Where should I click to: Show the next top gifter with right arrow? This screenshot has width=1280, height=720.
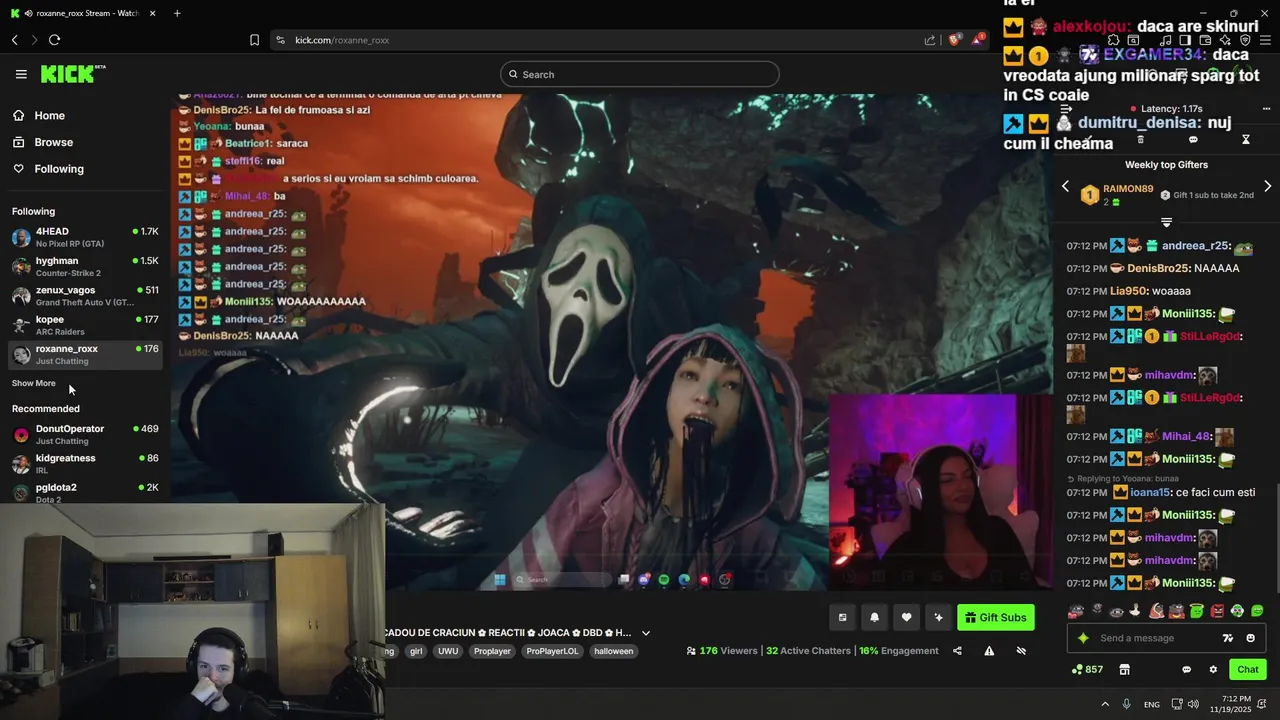(x=1267, y=187)
